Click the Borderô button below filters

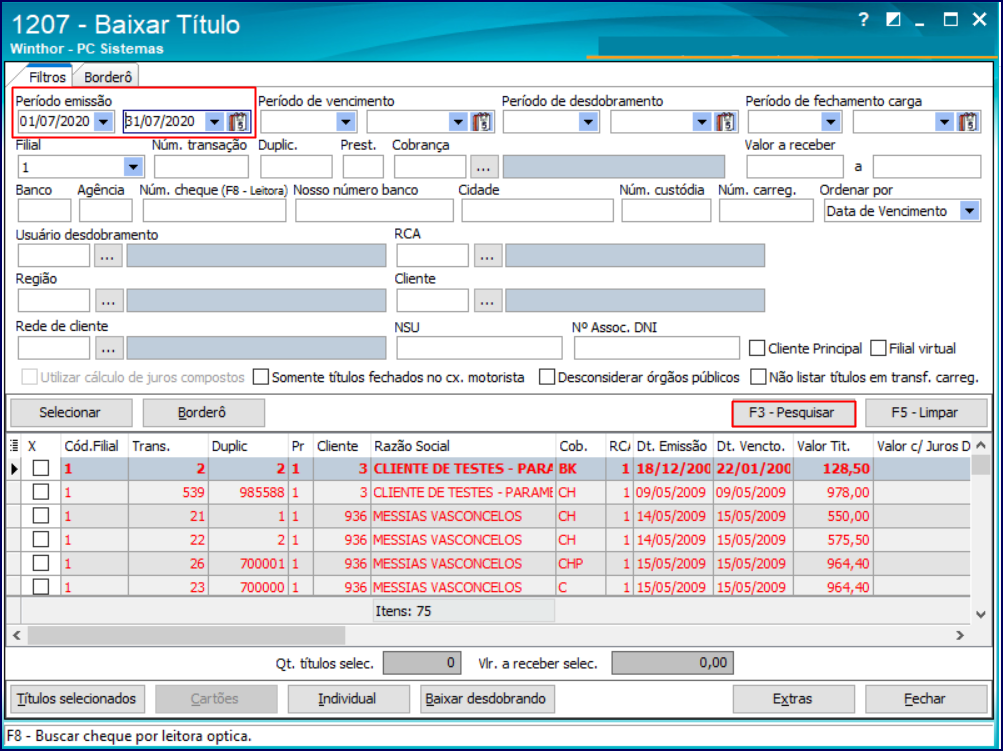203,413
